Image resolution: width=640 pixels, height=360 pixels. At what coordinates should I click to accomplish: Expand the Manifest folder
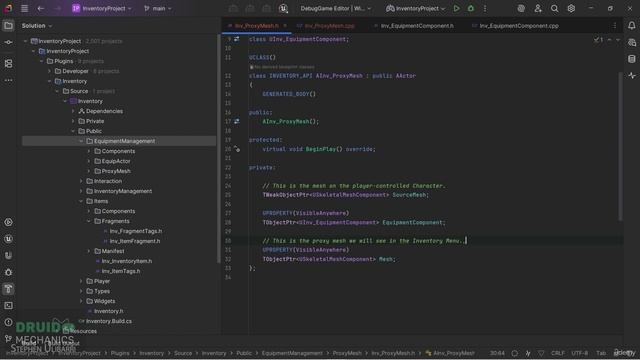coord(89,251)
